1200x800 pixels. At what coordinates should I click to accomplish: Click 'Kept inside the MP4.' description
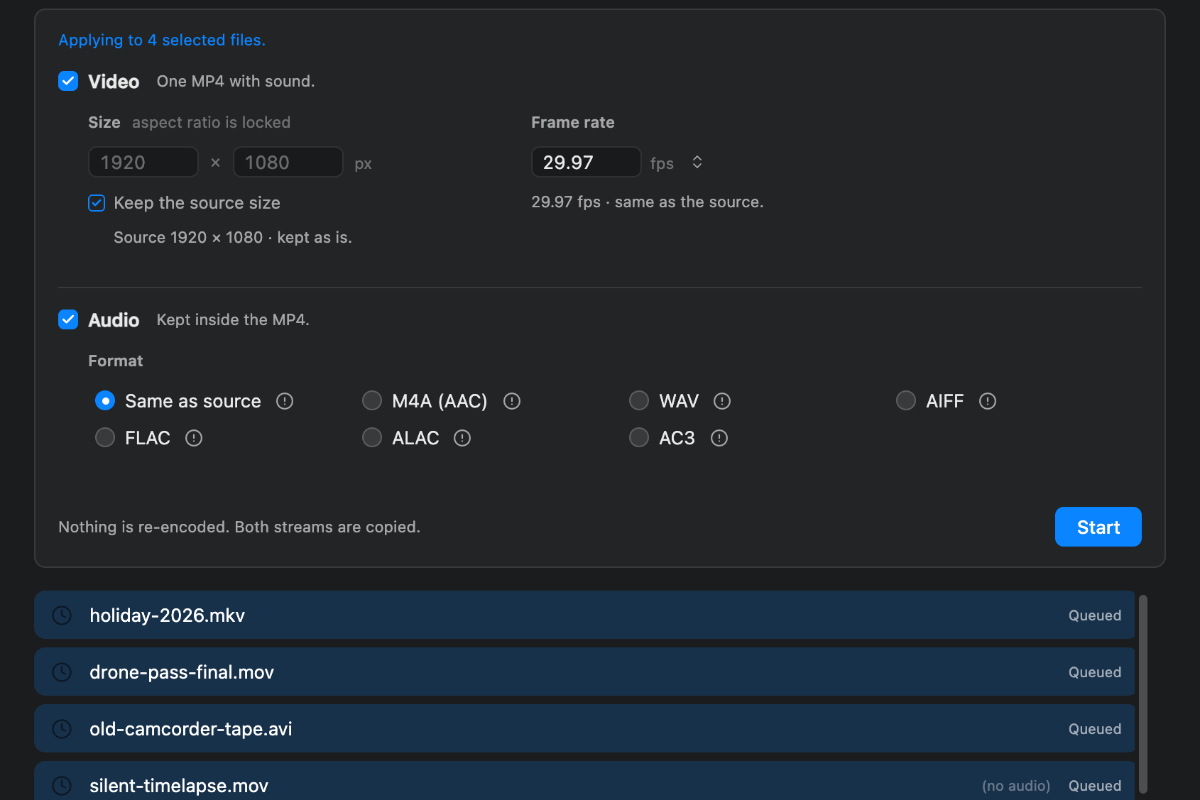[233, 320]
